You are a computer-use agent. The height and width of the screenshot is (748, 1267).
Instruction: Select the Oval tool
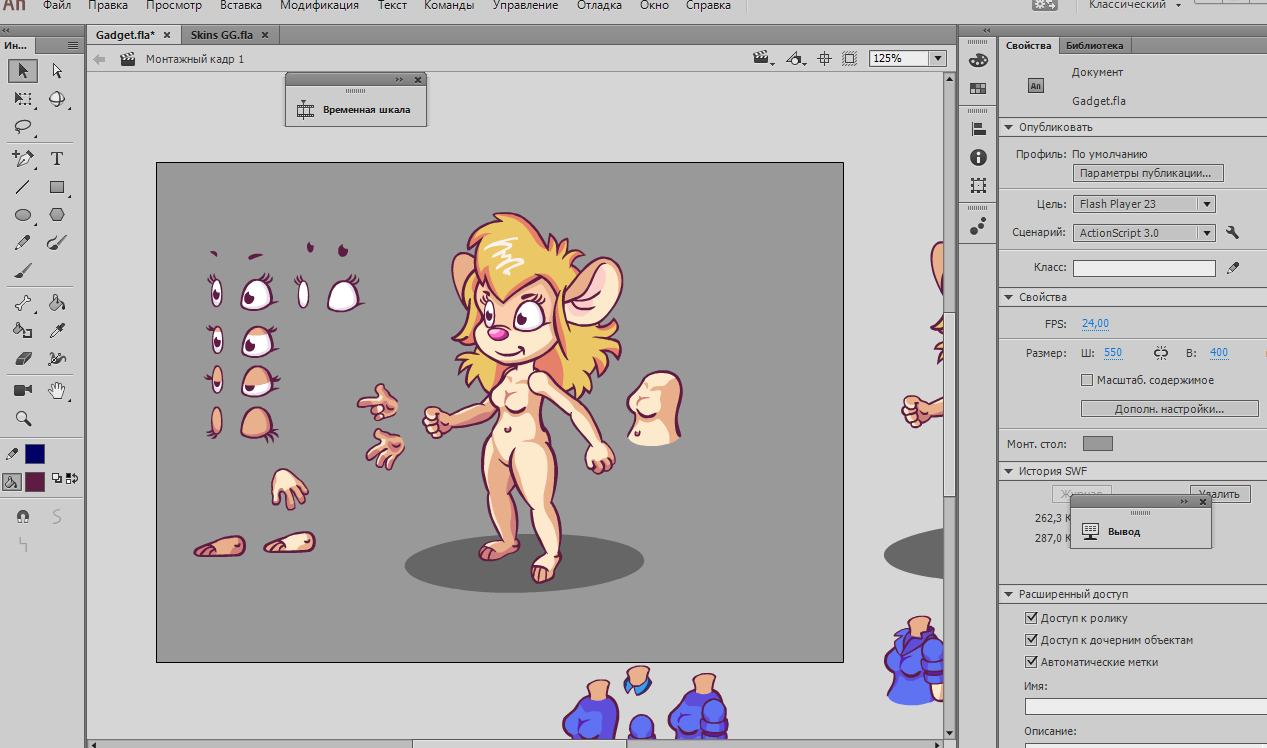(23, 215)
